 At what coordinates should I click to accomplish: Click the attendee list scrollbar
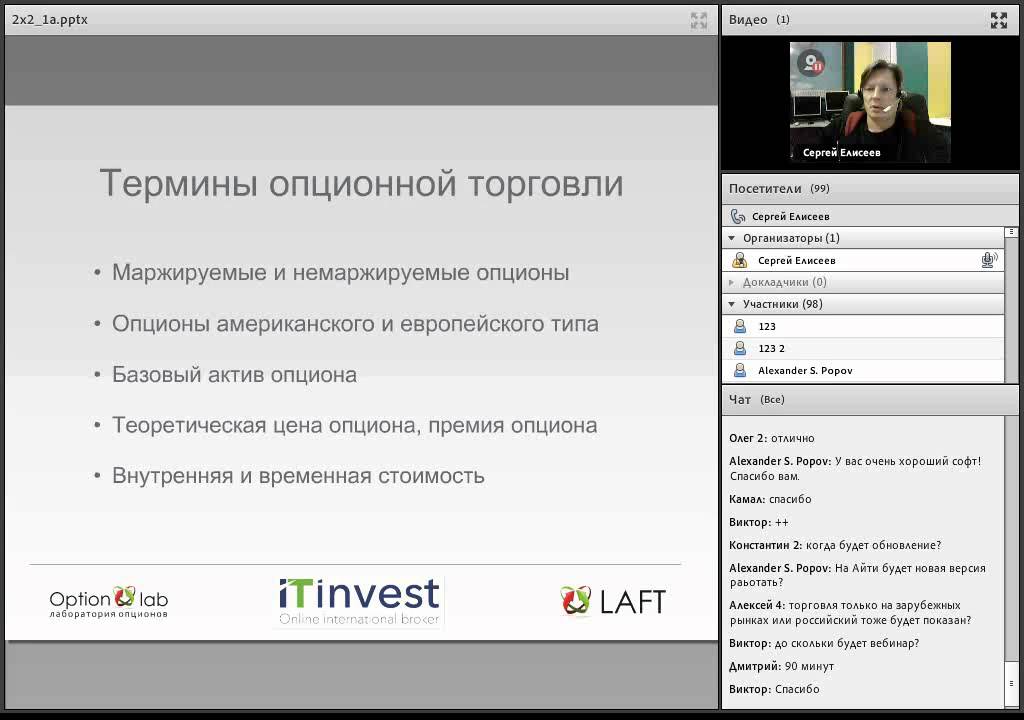[x=1011, y=304]
